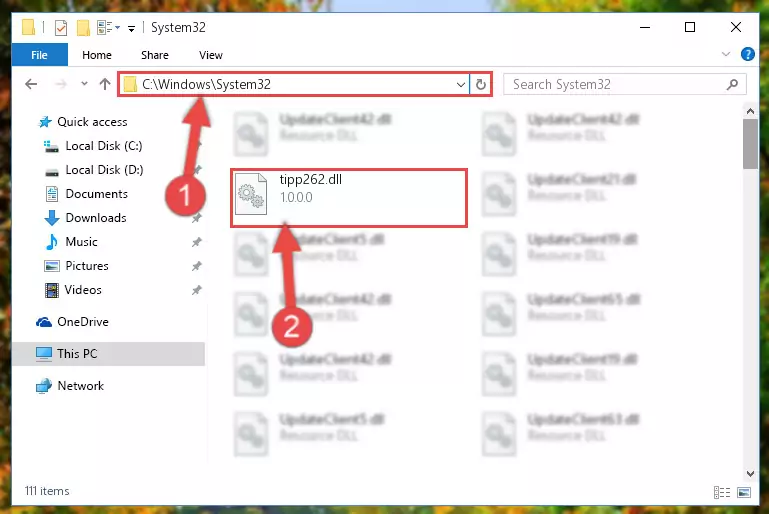Image resolution: width=769 pixels, height=514 pixels.
Task: Open Downloads from the sidebar
Action: coord(96,218)
